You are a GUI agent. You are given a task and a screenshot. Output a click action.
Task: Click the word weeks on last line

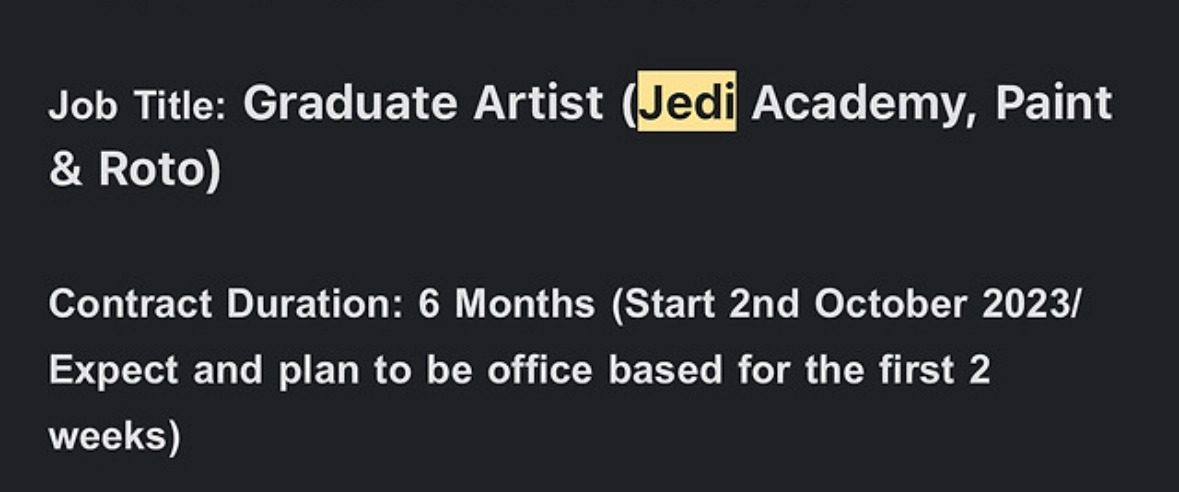108,436
